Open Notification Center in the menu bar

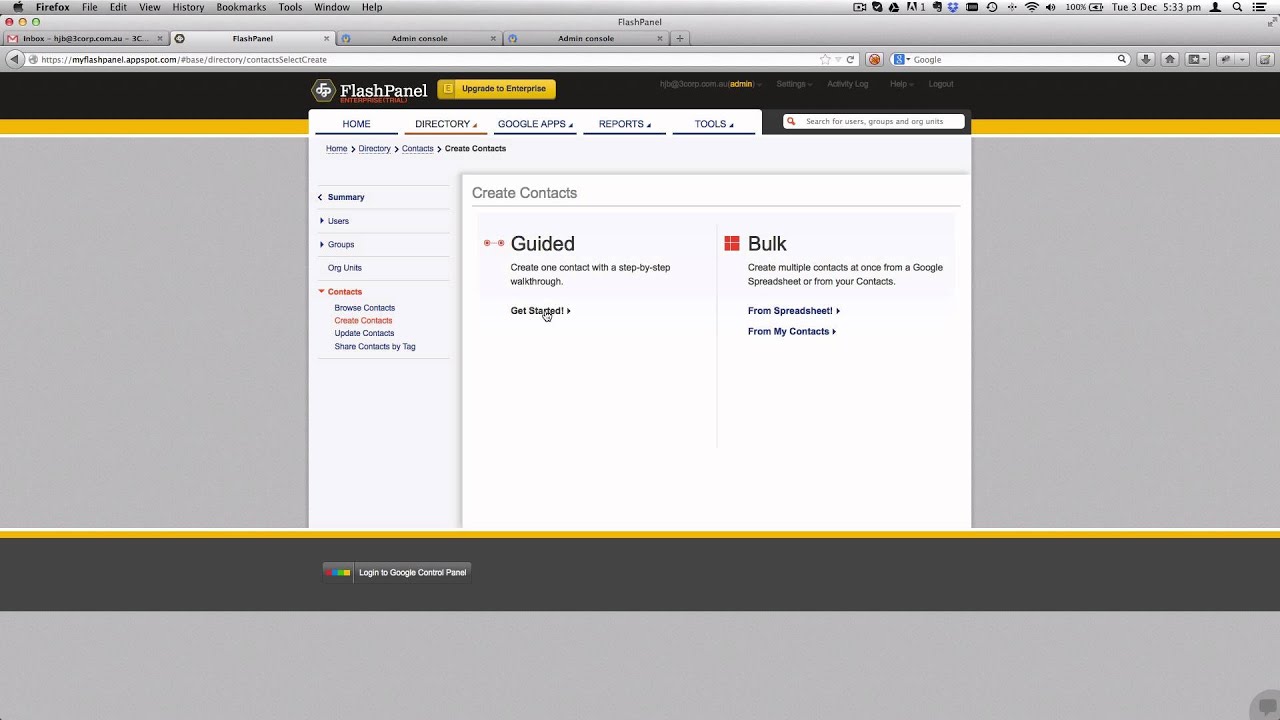pos(1259,7)
